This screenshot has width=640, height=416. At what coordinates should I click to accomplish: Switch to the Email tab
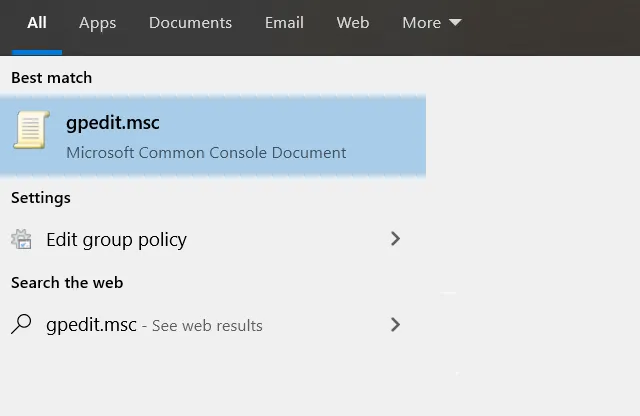[284, 23]
